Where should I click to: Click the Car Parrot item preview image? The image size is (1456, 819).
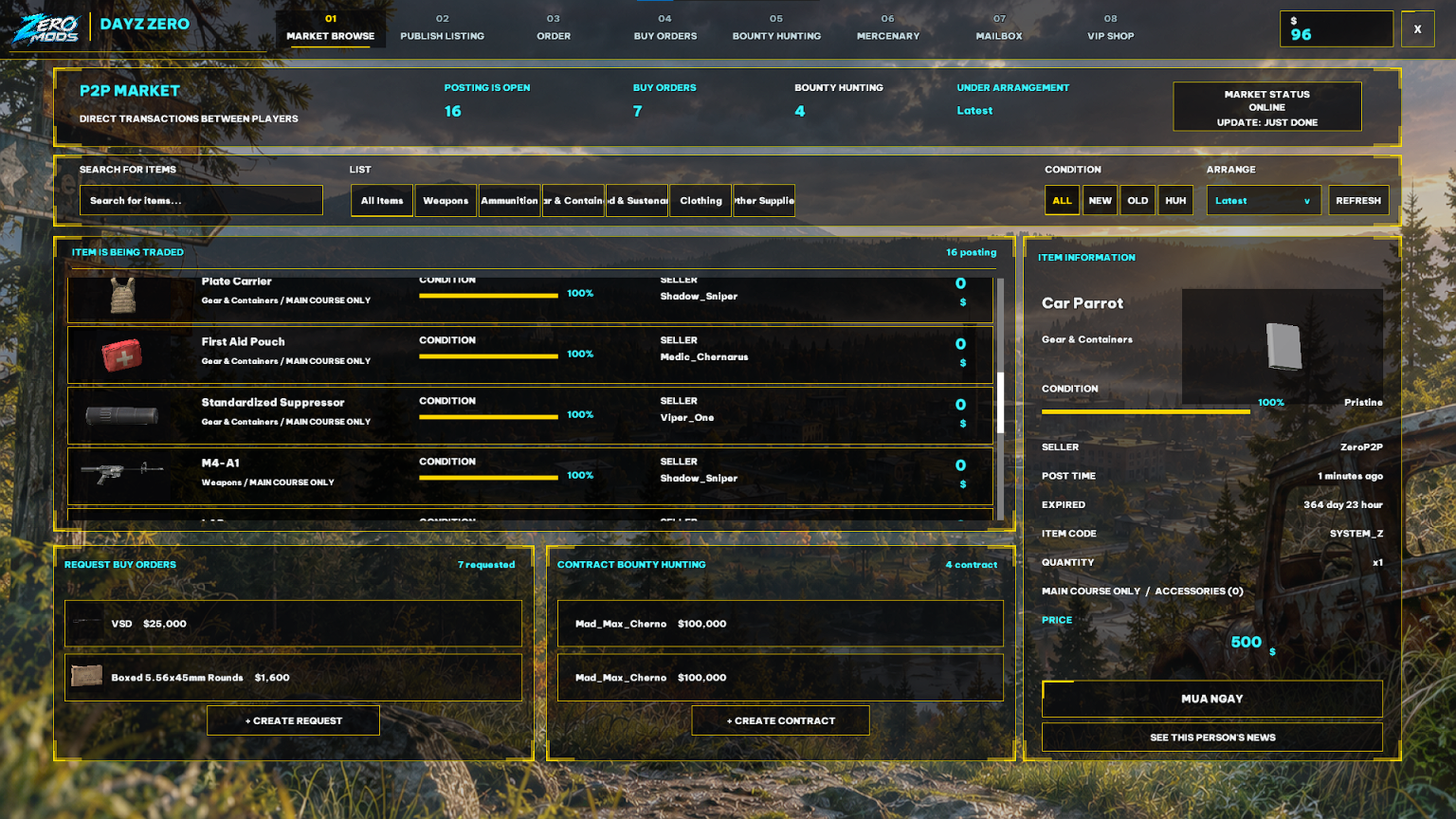tap(1284, 346)
